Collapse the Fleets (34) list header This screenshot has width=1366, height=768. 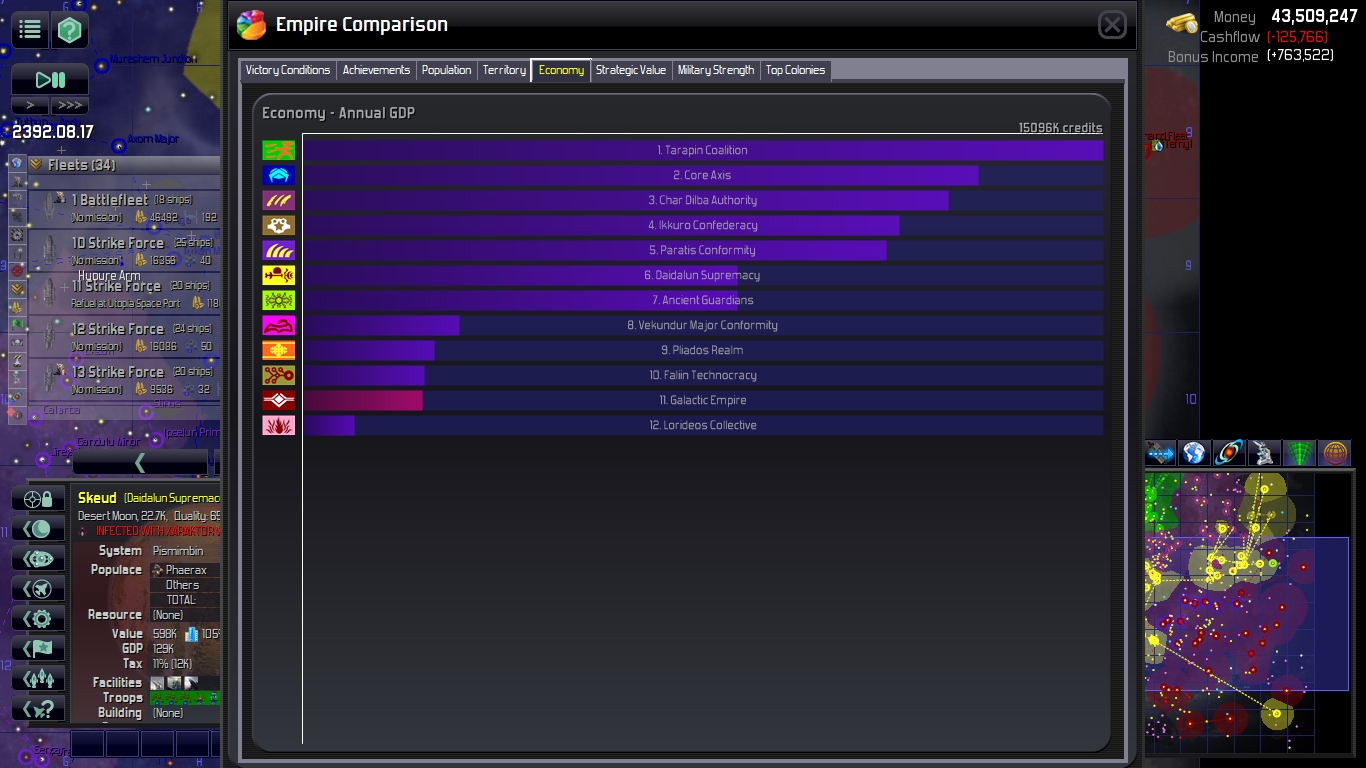(x=123, y=165)
